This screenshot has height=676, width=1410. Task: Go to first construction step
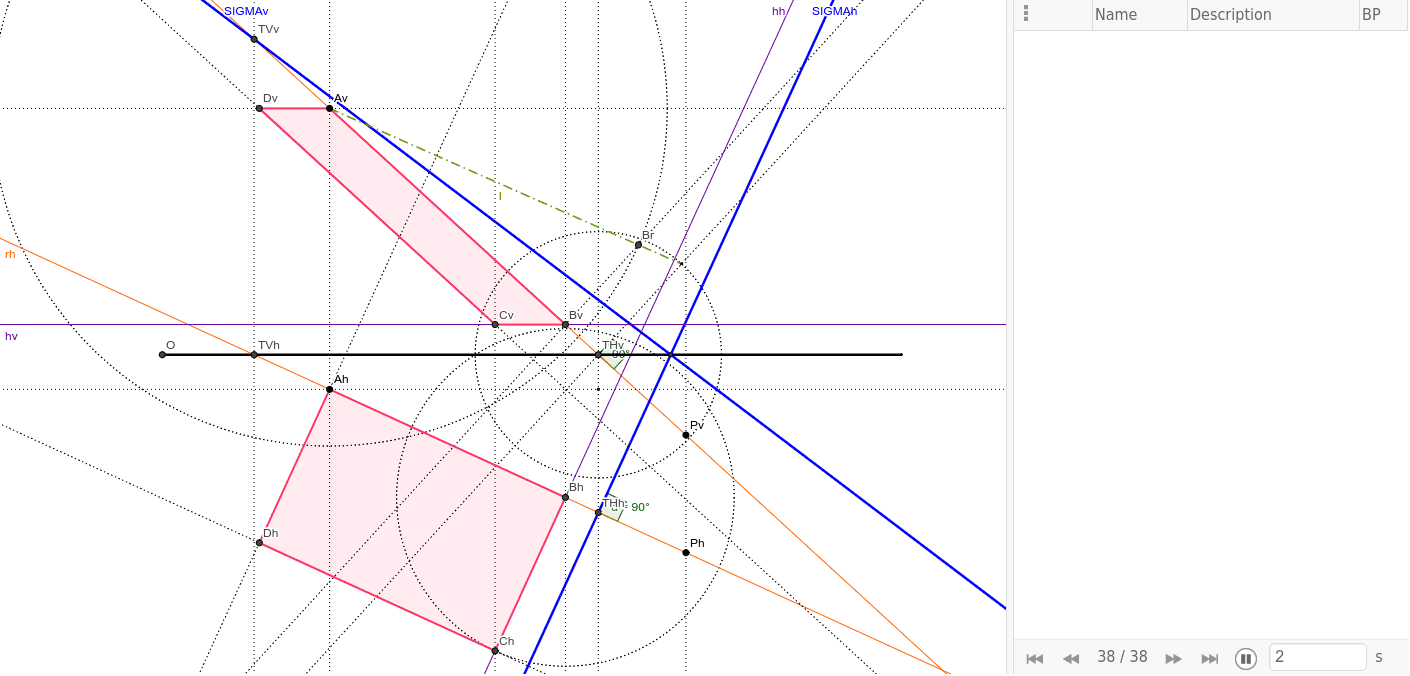click(x=1035, y=658)
